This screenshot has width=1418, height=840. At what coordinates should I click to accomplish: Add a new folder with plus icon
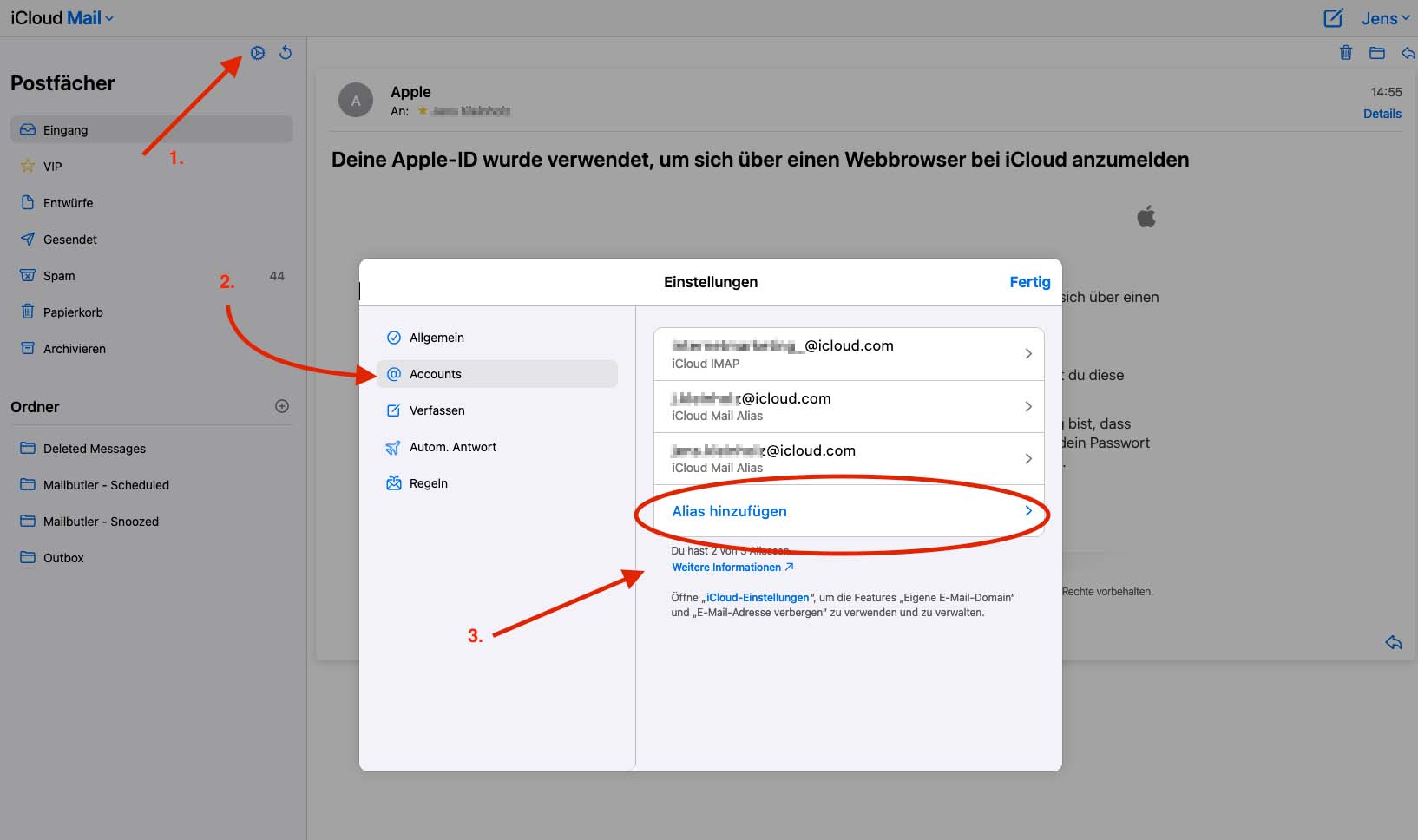point(282,406)
